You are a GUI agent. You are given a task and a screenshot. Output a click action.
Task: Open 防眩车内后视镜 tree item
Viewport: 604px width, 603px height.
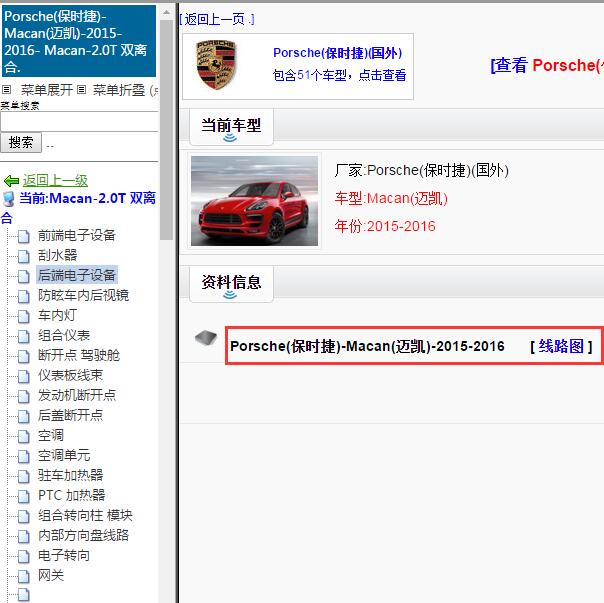pos(83,295)
